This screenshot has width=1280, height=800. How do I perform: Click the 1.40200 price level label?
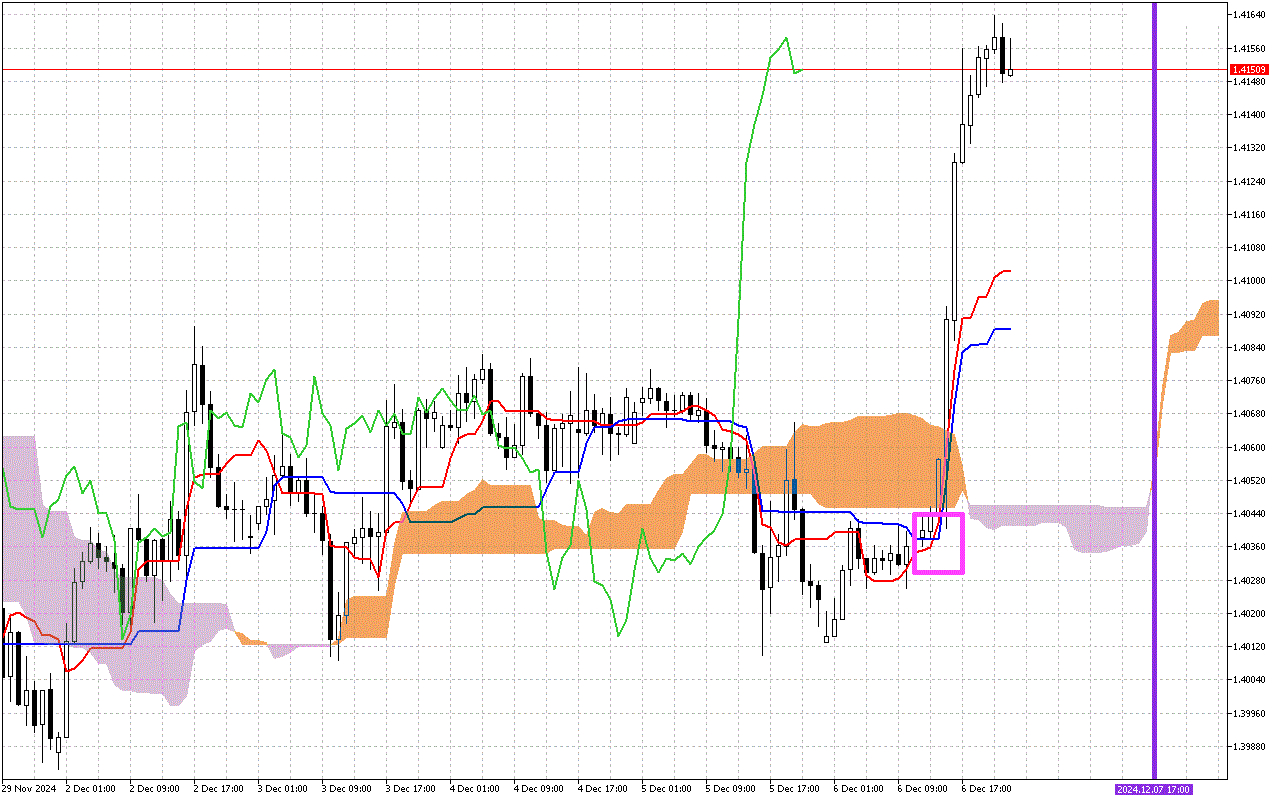click(x=1249, y=613)
